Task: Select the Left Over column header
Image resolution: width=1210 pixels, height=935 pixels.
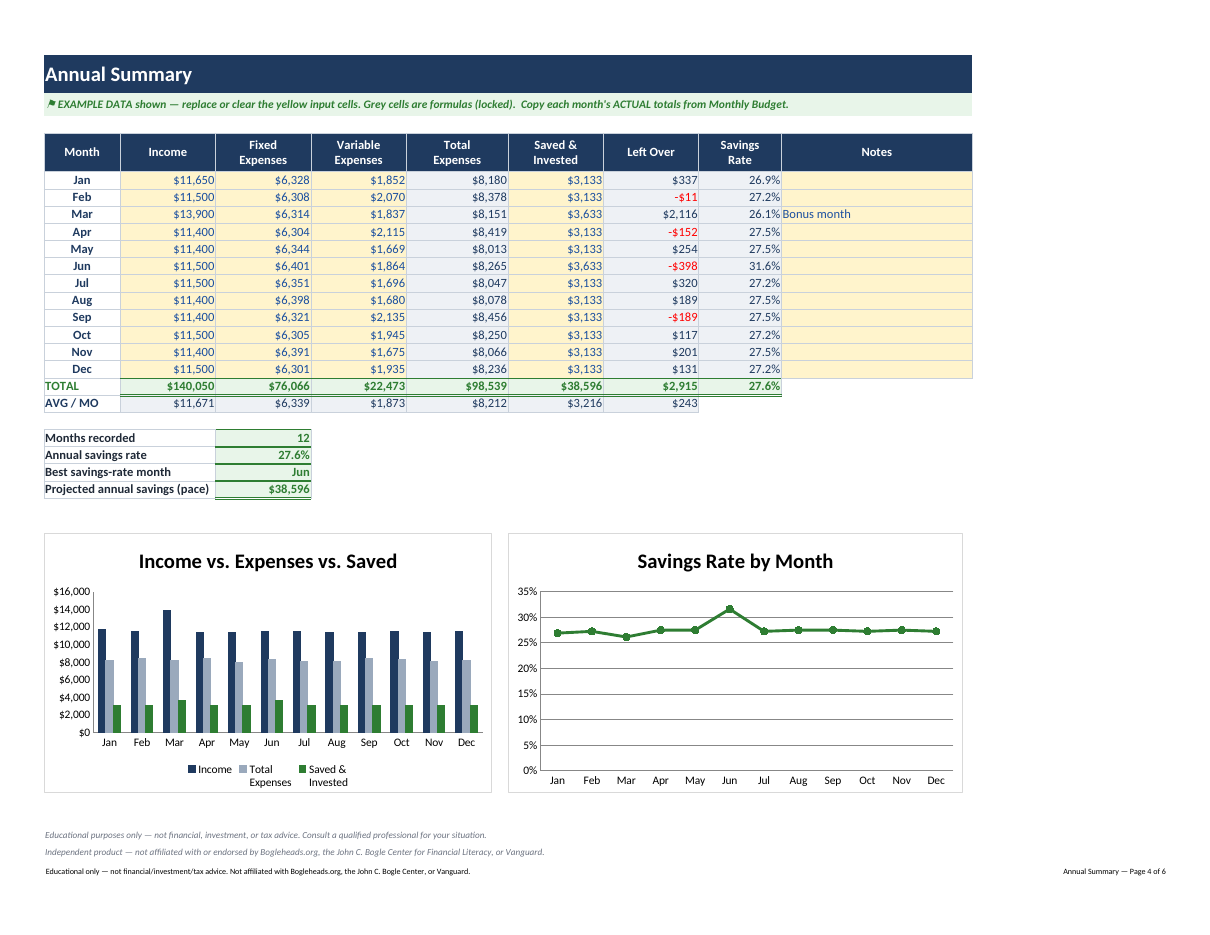Action: click(x=651, y=152)
